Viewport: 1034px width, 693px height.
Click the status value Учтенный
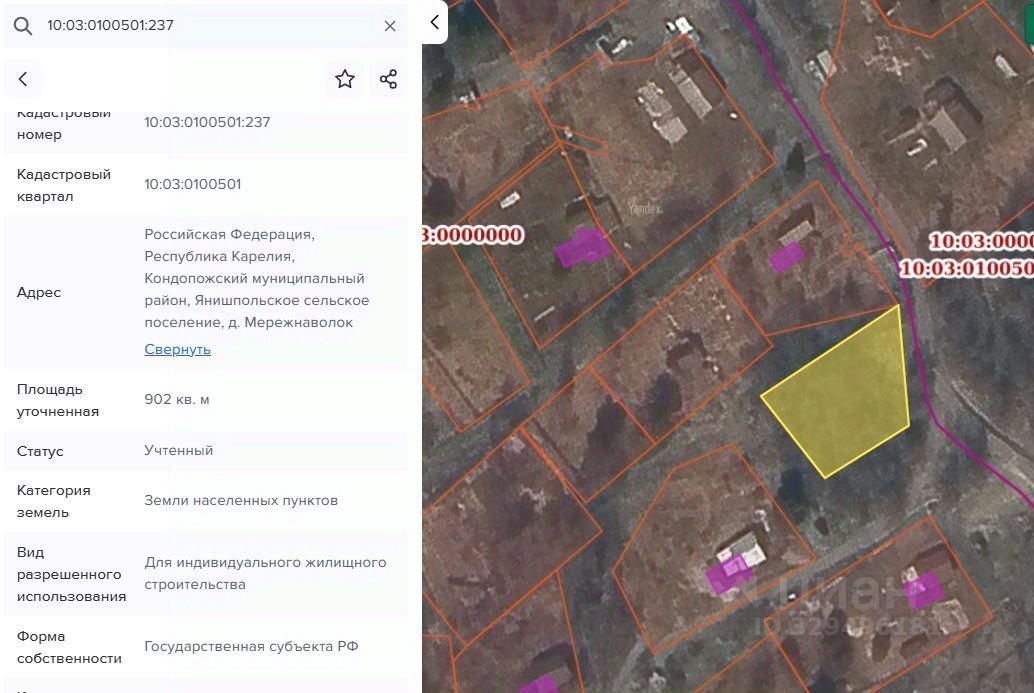pyautogui.click(x=179, y=450)
